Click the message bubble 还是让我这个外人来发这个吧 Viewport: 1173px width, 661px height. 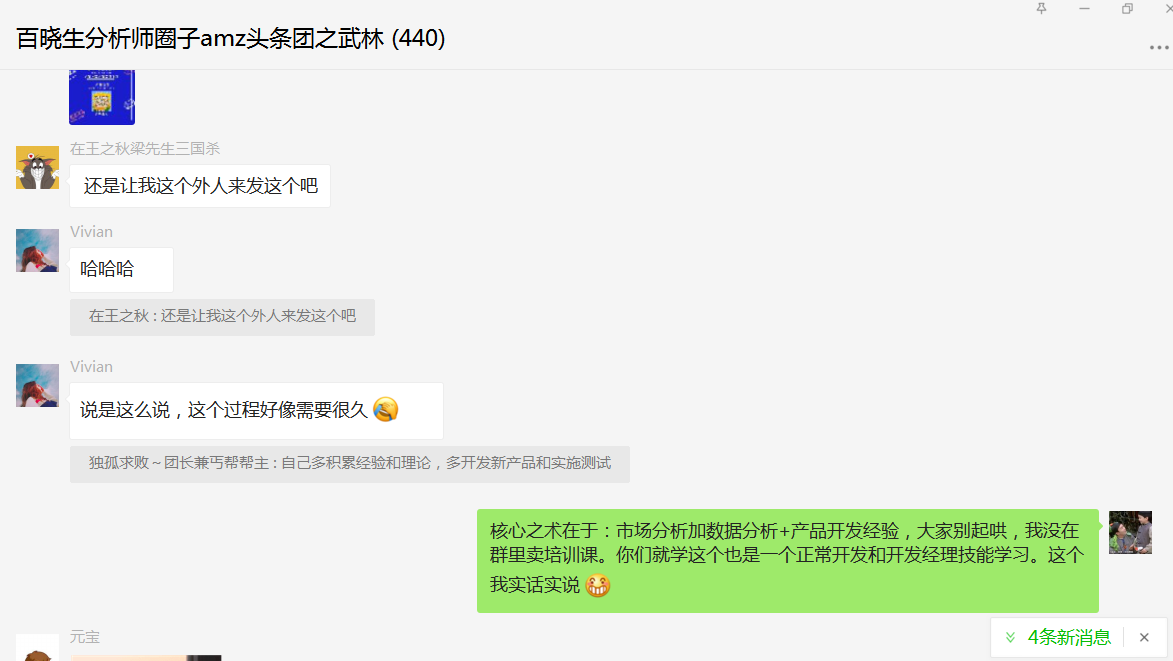click(200, 186)
